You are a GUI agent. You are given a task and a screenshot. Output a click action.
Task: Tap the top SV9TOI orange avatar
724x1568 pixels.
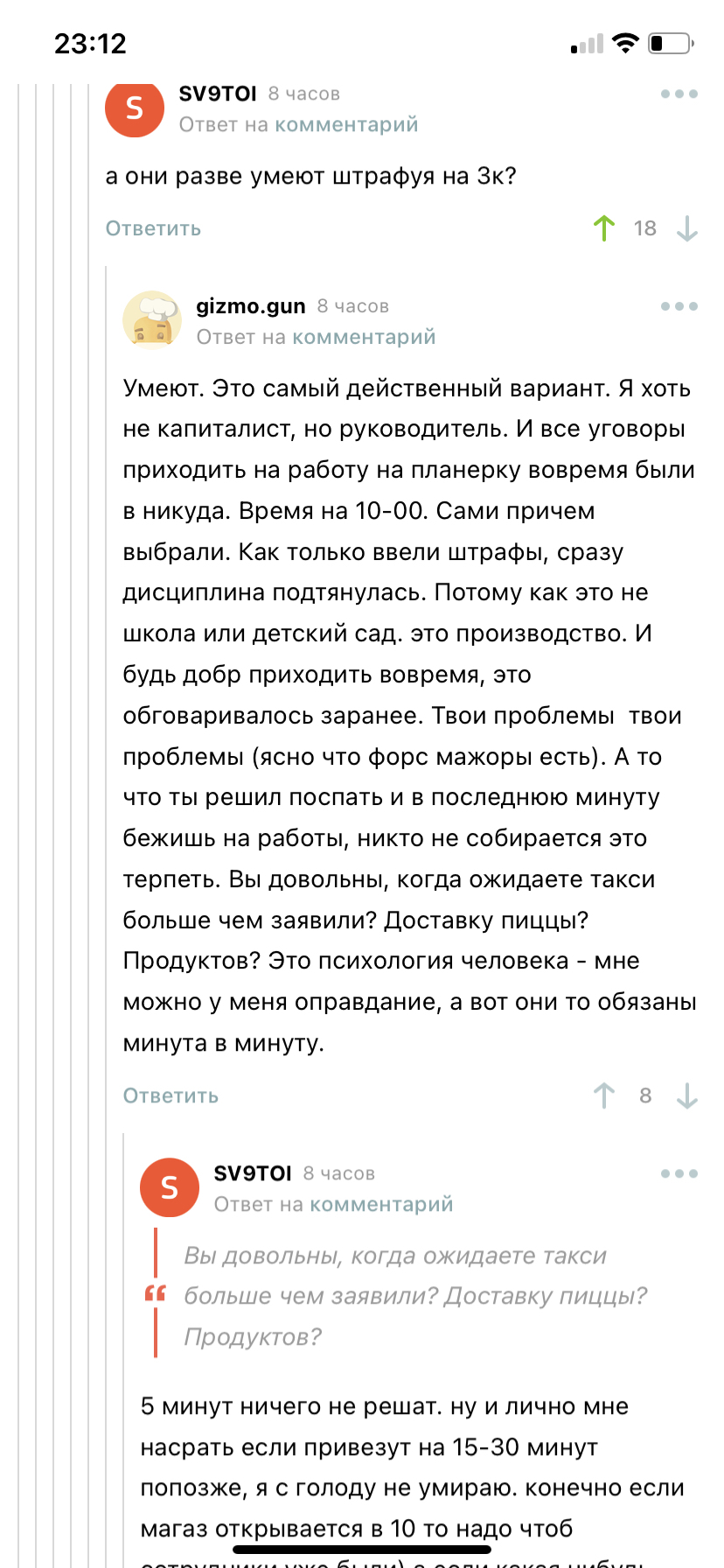[135, 108]
